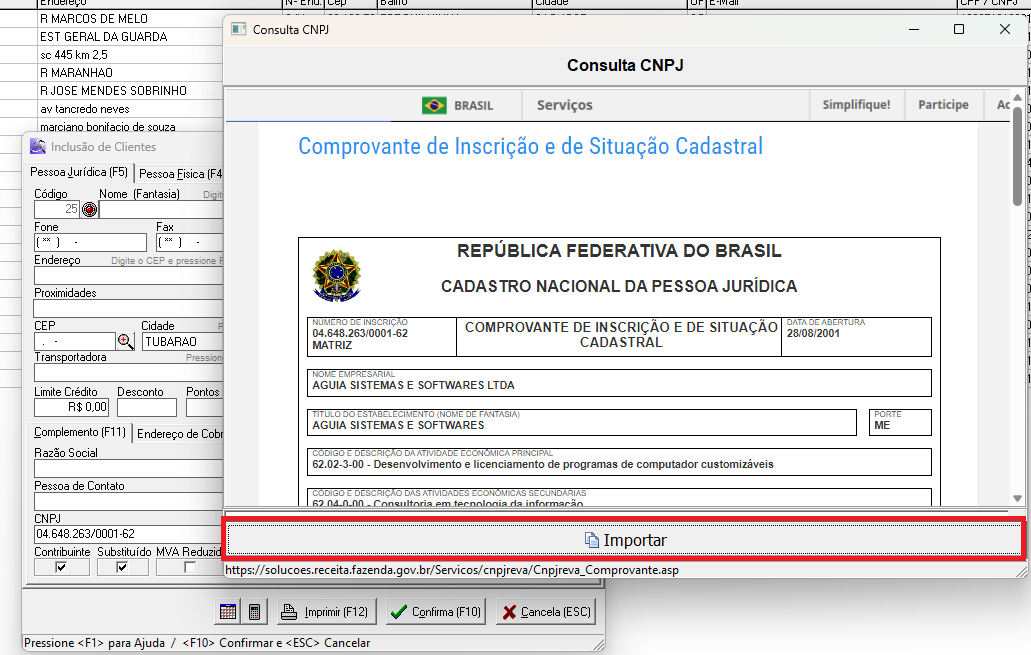
Task: Click the Simplifique! link in the header
Action: point(856,105)
